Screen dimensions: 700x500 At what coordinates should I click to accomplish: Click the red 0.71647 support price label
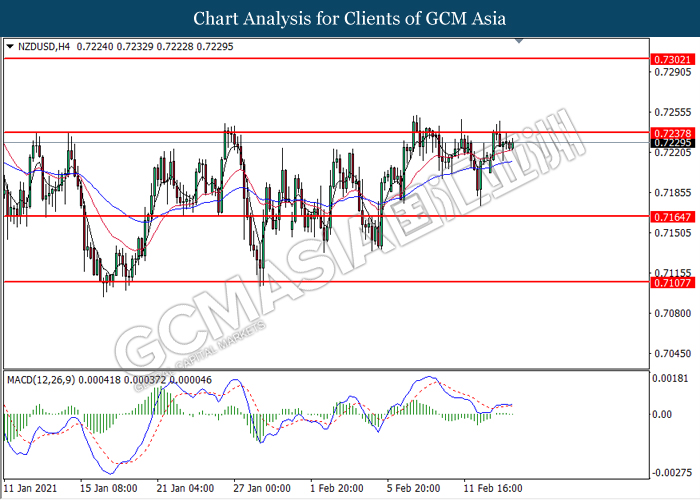click(671, 216)
